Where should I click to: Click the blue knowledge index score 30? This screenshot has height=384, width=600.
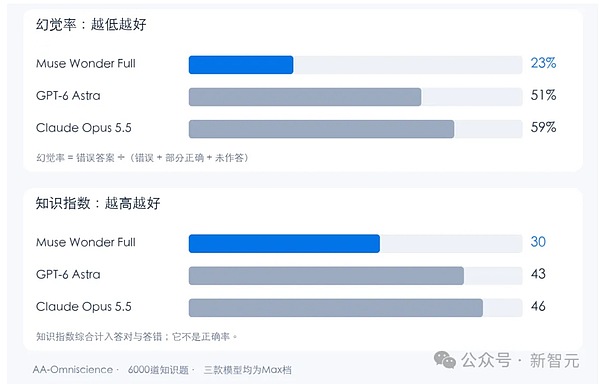[538, 242]
